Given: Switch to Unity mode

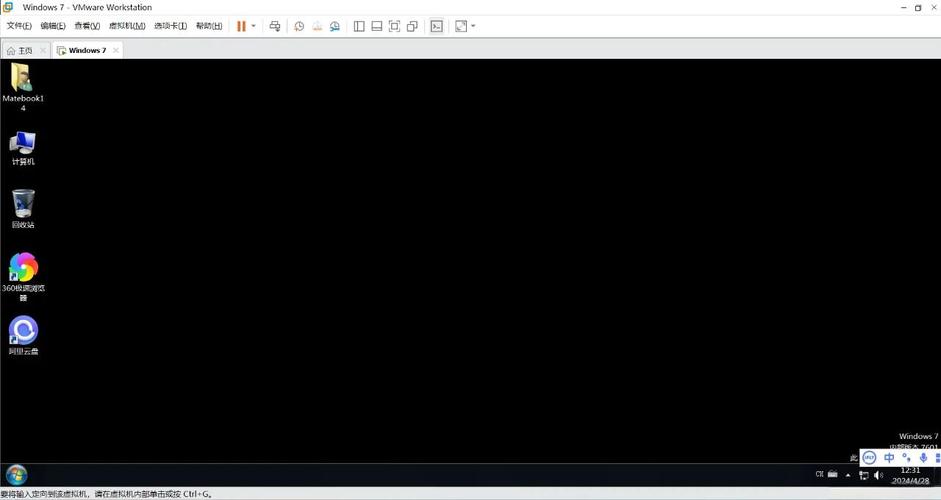Looking at the screenshot, I should point(412,26).
